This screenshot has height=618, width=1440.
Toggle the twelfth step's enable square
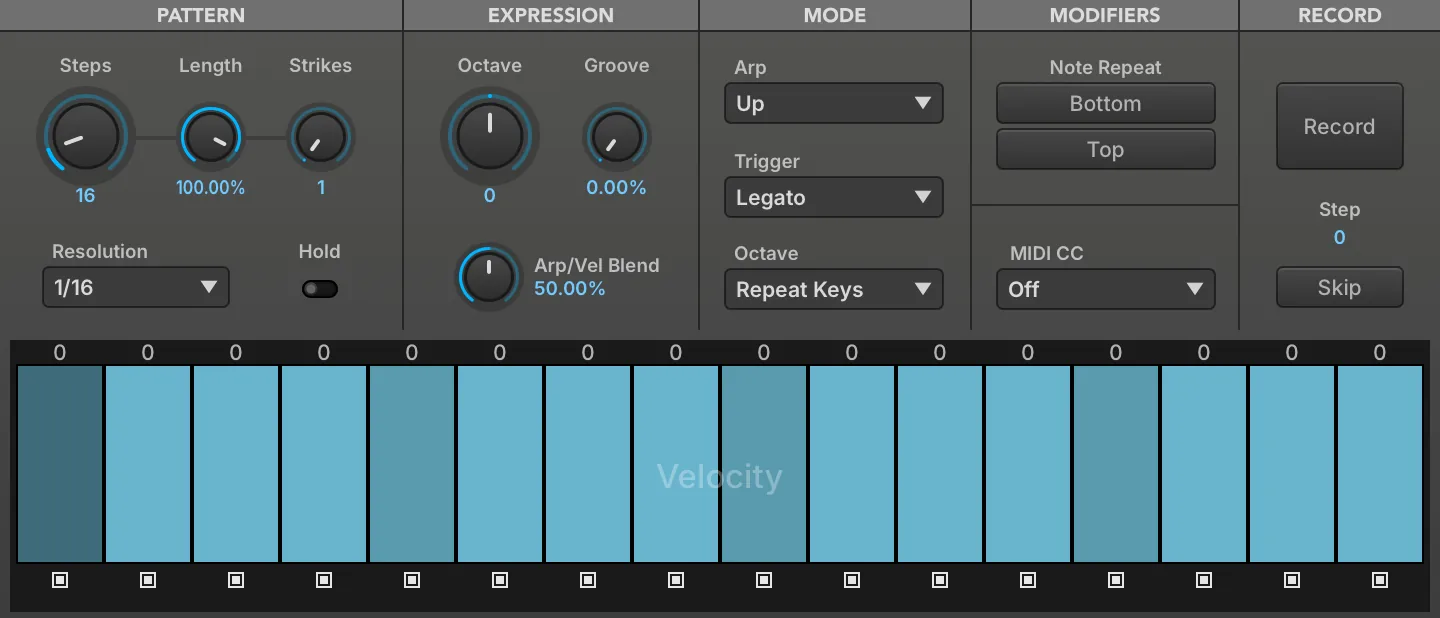point(1028,580)
